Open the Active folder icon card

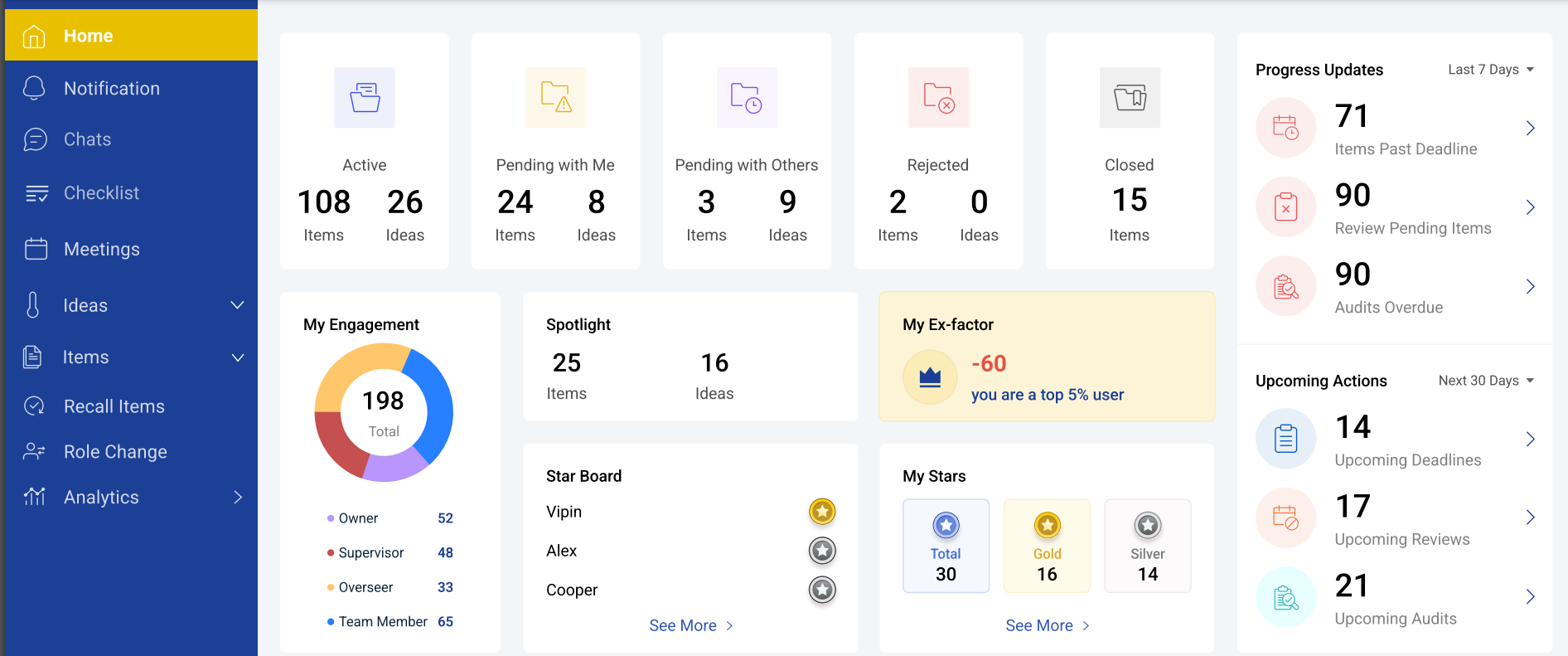[x=365, y=98]
